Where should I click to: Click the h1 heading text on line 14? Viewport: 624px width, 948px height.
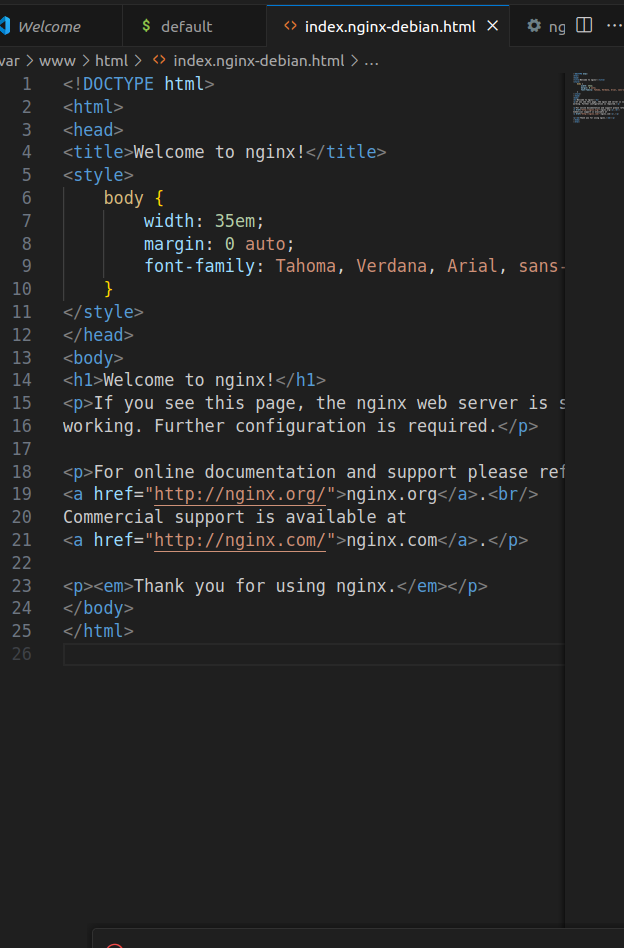[189, 381]
